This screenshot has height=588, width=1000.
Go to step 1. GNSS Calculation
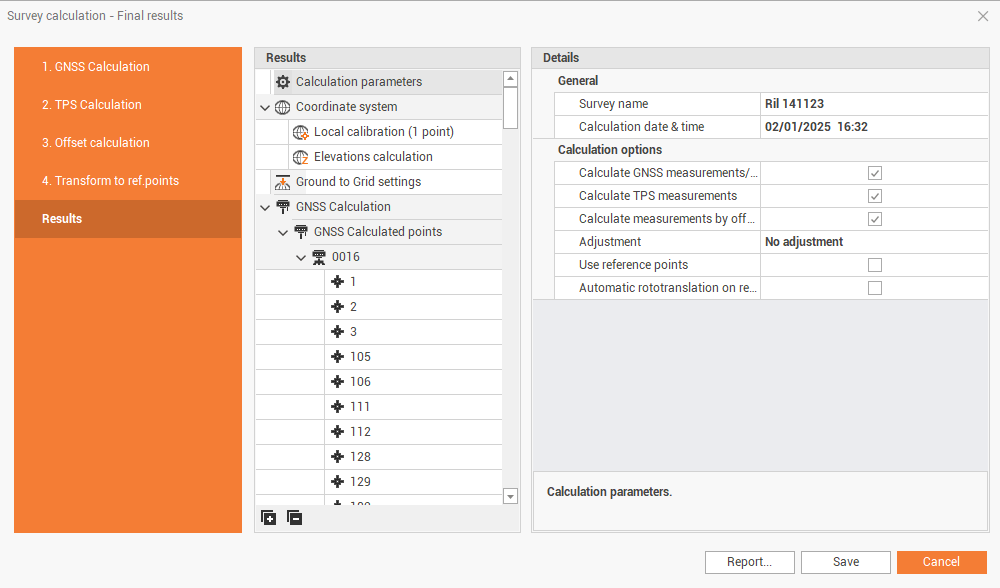pos(96,67)
